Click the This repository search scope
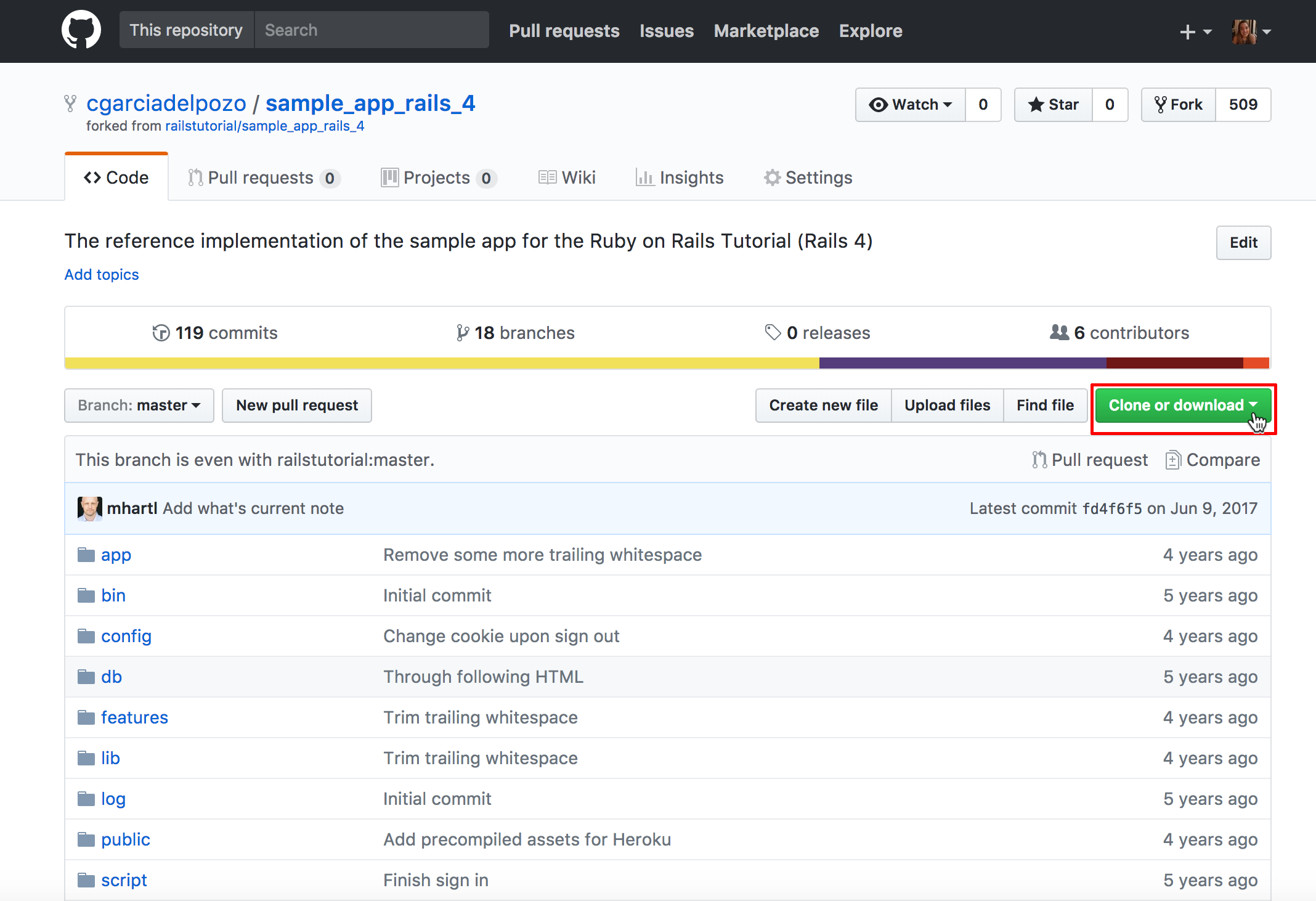The width and height of the screenshot is (1316, 901). 186,30
